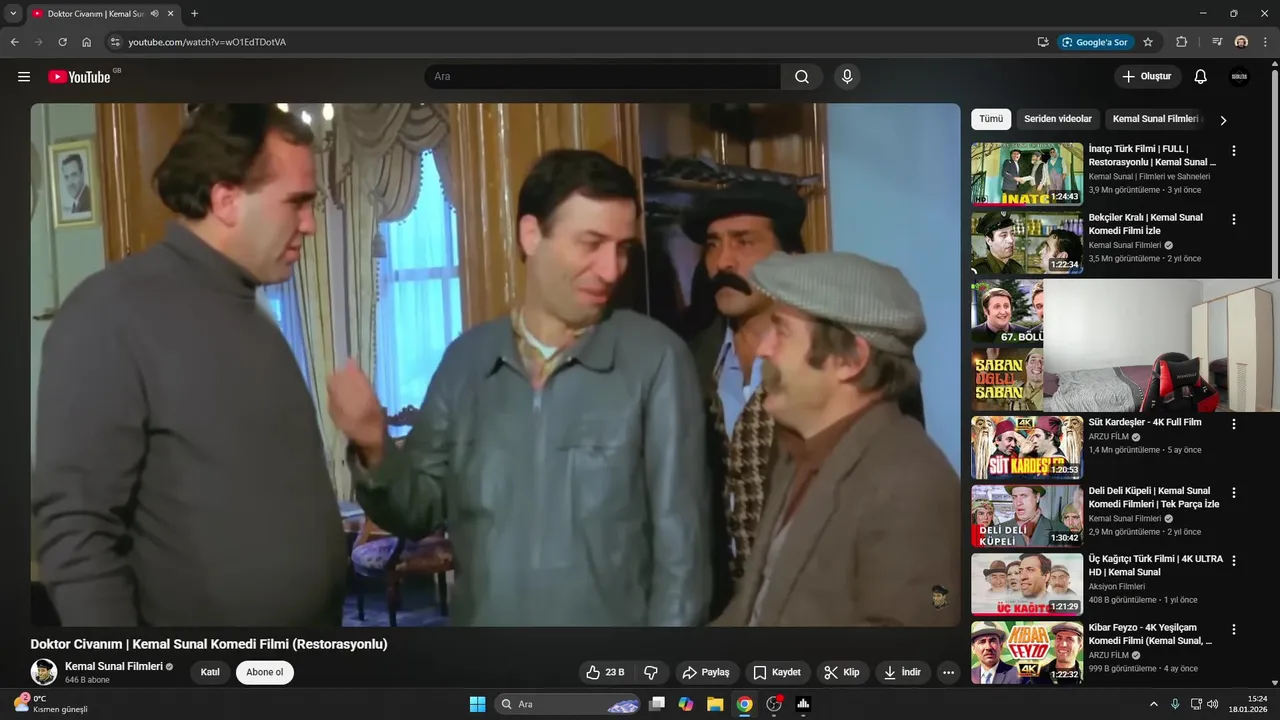
Task: Open Bekçiler Kralı video thumbnail
Action: (x=1027, y=242)
